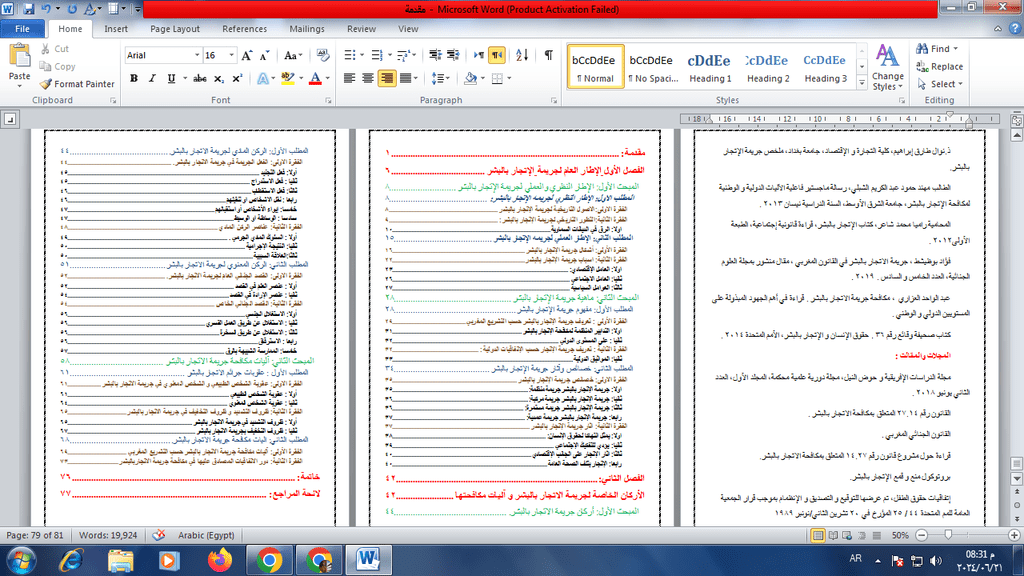Screen dimensions: 1024x576
Task: Open the Change Case dropdown
Action: pos(293,56)
